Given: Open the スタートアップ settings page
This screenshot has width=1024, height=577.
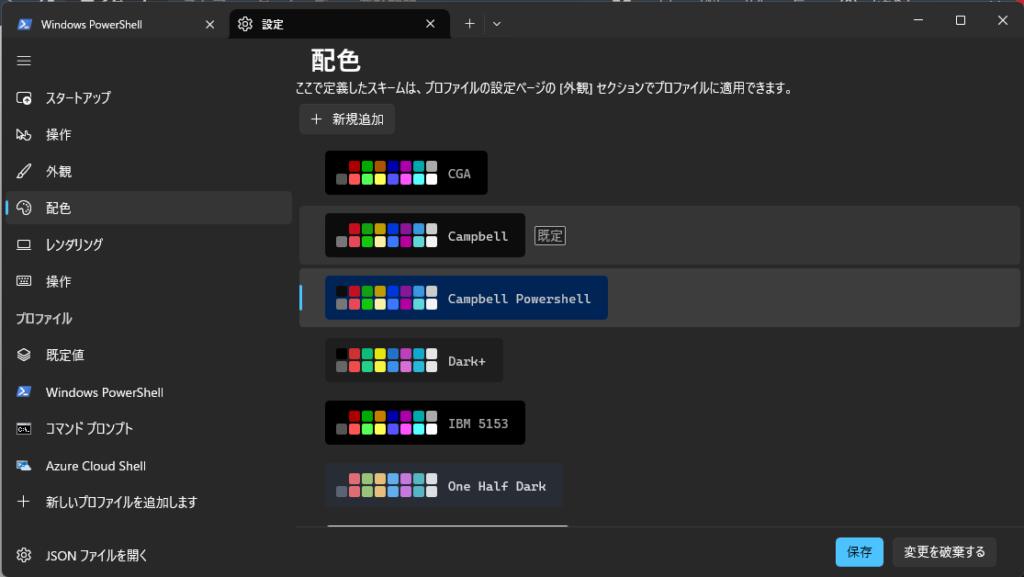Looking at the screenshot, I should coord(148,98).
